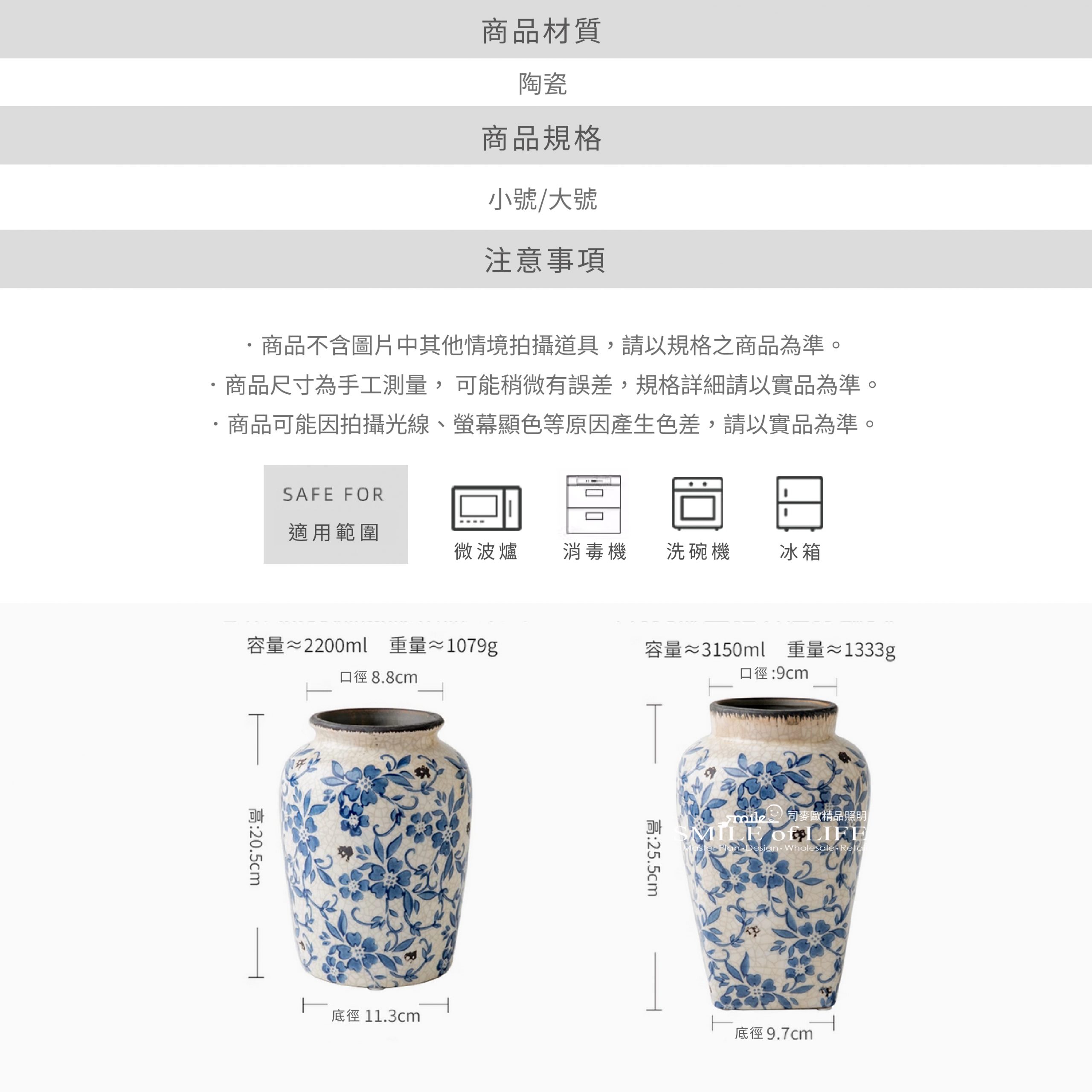This screenshot has height=1092, width=1092.
Task: Click the dishwasher icon
Action: 697,504
